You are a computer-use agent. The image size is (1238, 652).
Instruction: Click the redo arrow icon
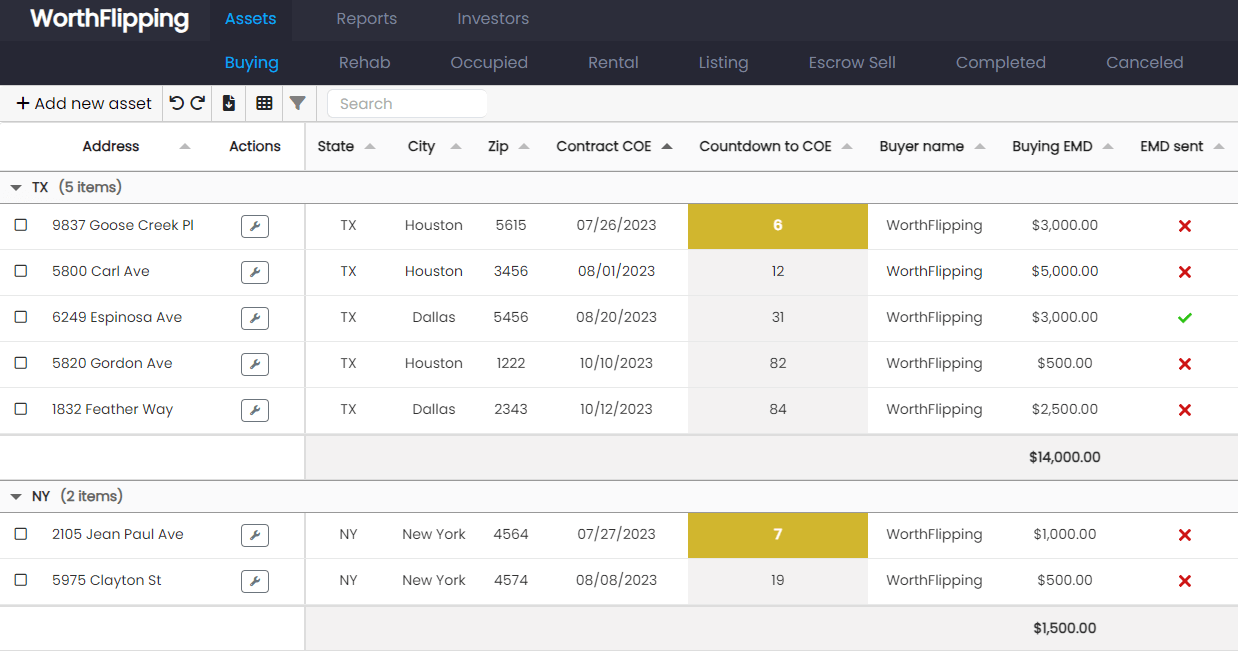tap(198, 103)
